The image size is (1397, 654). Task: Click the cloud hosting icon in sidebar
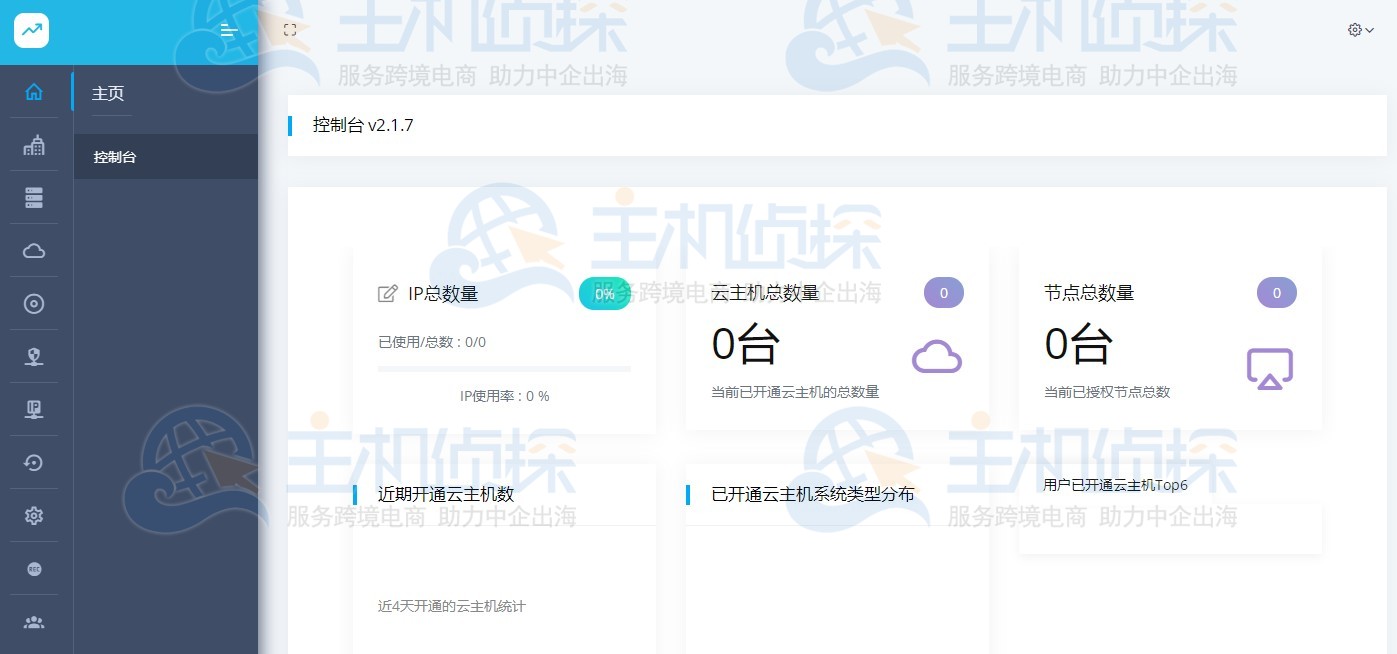tap(33, 250)
